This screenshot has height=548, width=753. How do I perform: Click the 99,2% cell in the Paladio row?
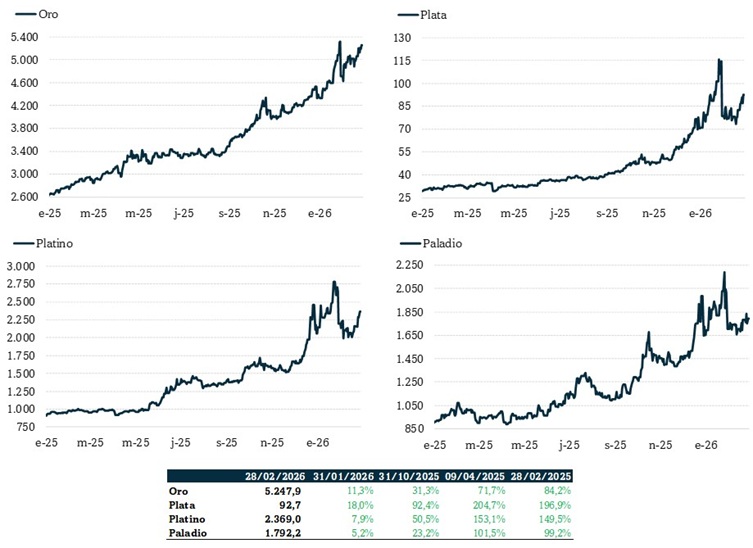click(555, 532)
